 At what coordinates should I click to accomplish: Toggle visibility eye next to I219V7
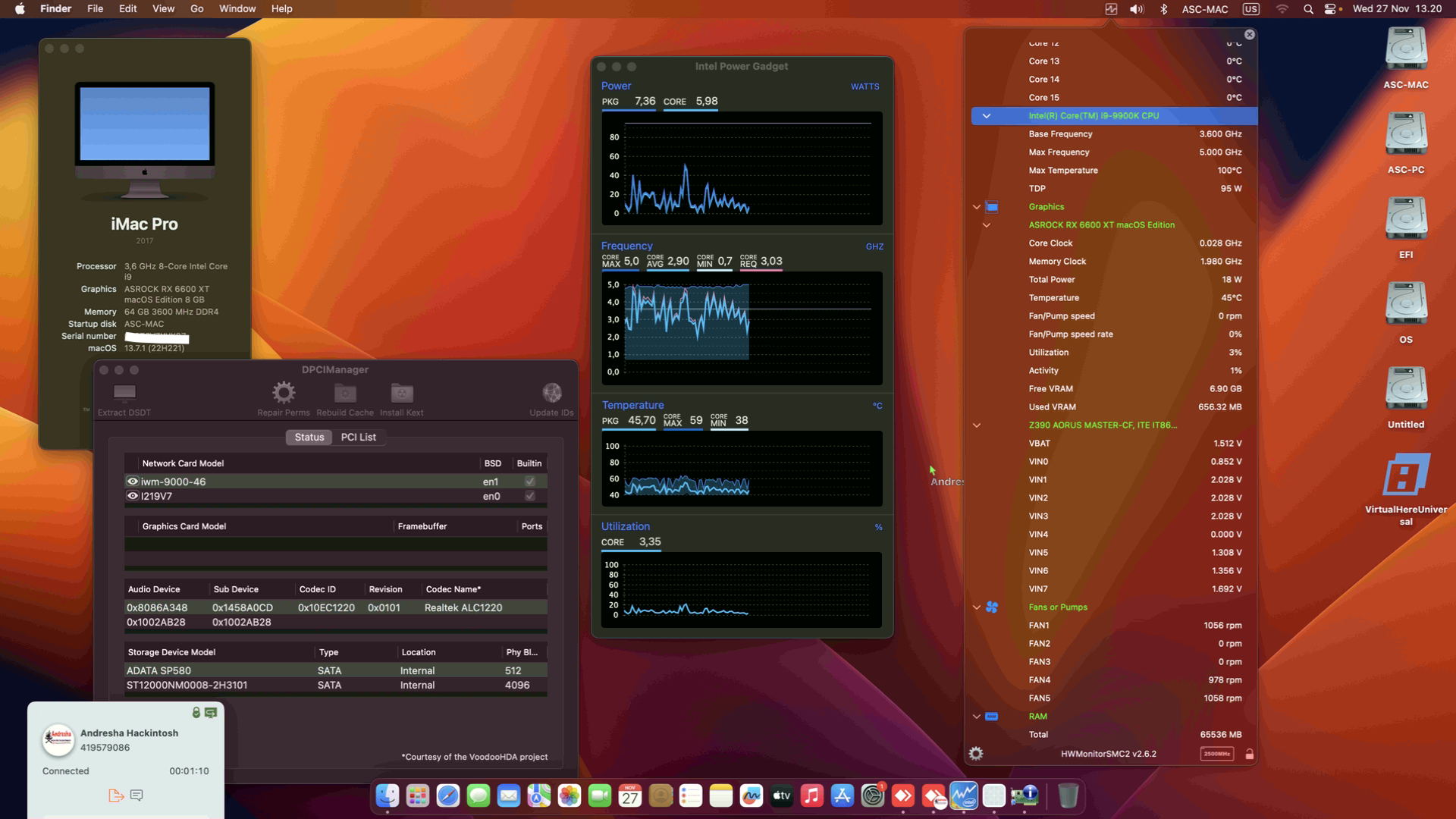coord(132,496)
